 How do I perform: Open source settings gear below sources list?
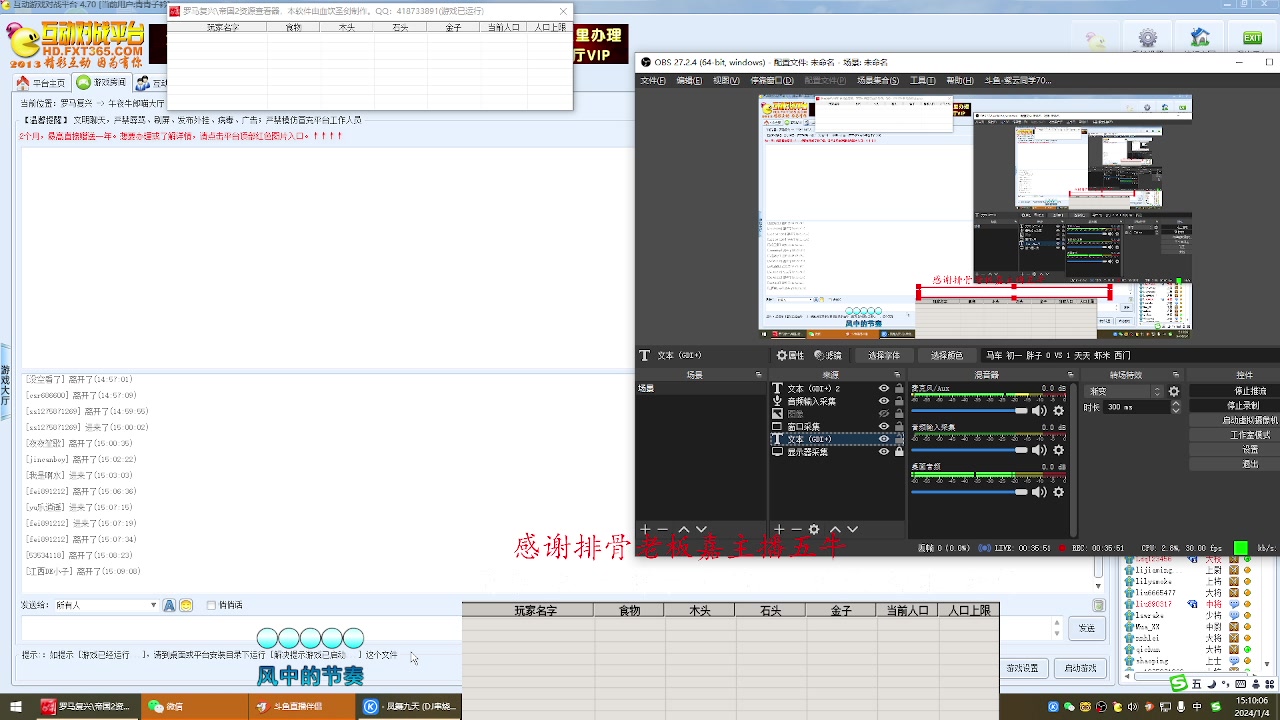[x=814, y=529]
